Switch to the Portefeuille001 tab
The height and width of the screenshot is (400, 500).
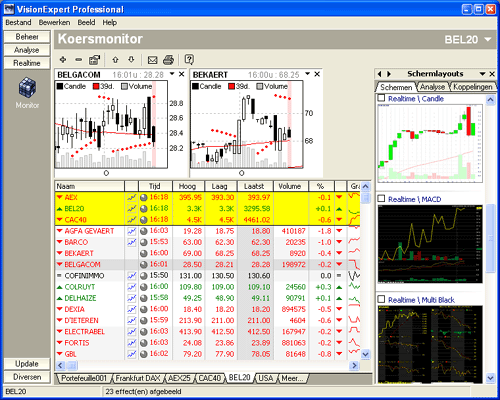pyautogui.click(x=84, y=378)
